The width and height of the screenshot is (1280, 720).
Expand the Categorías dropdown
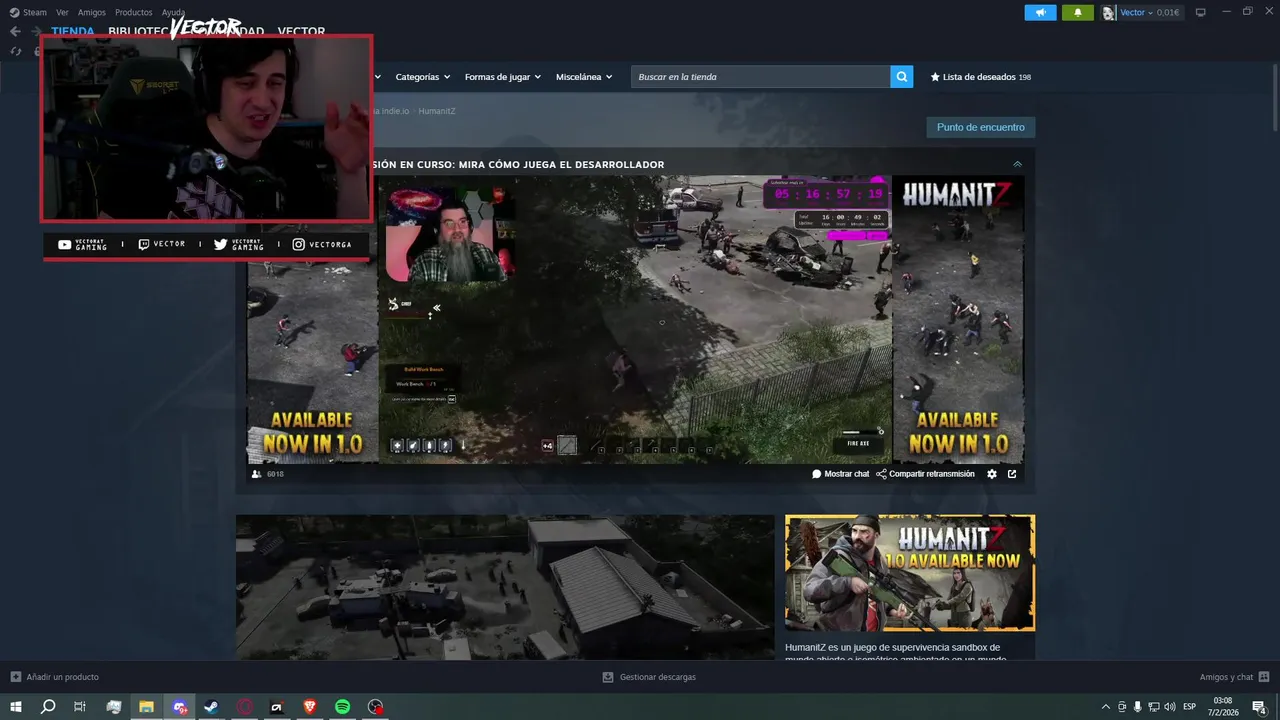point(422,77)
